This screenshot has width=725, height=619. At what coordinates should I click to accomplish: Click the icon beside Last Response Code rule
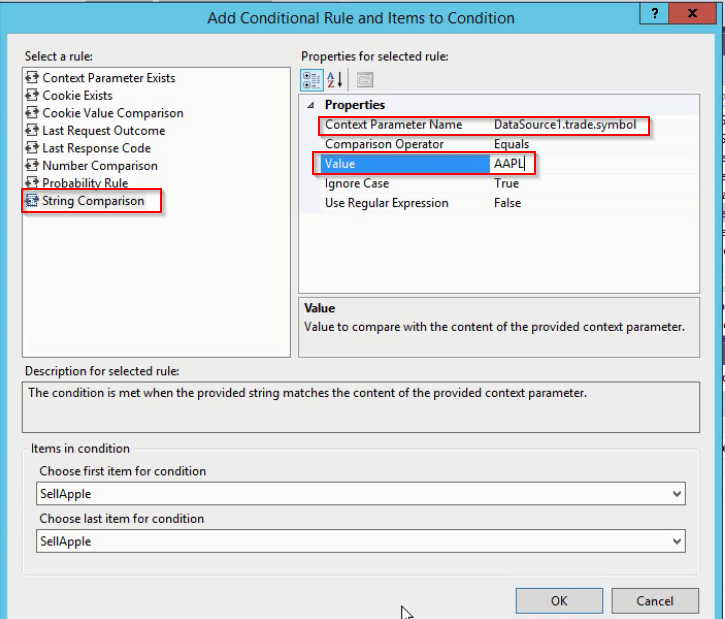click(31, 148)
